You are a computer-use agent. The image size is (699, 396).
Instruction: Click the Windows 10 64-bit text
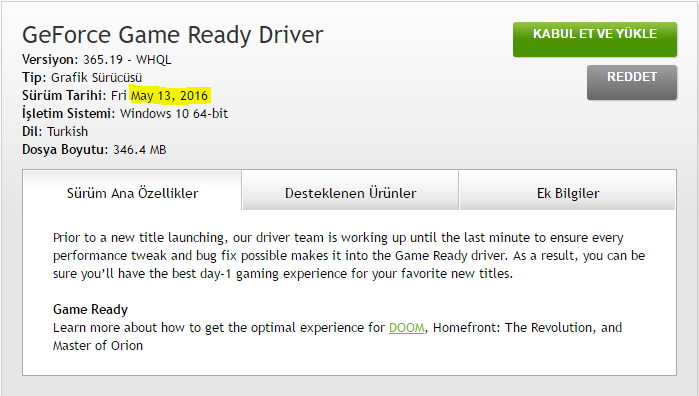174,114
